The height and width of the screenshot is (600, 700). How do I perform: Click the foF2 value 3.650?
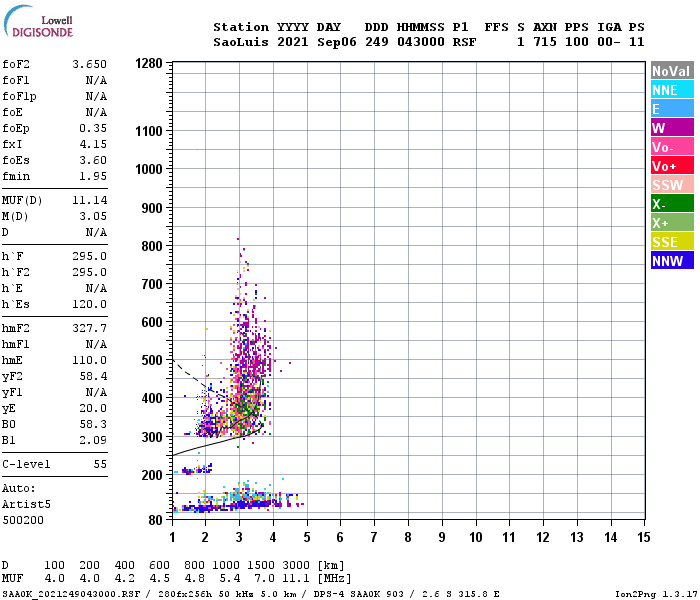coord(90,64)
